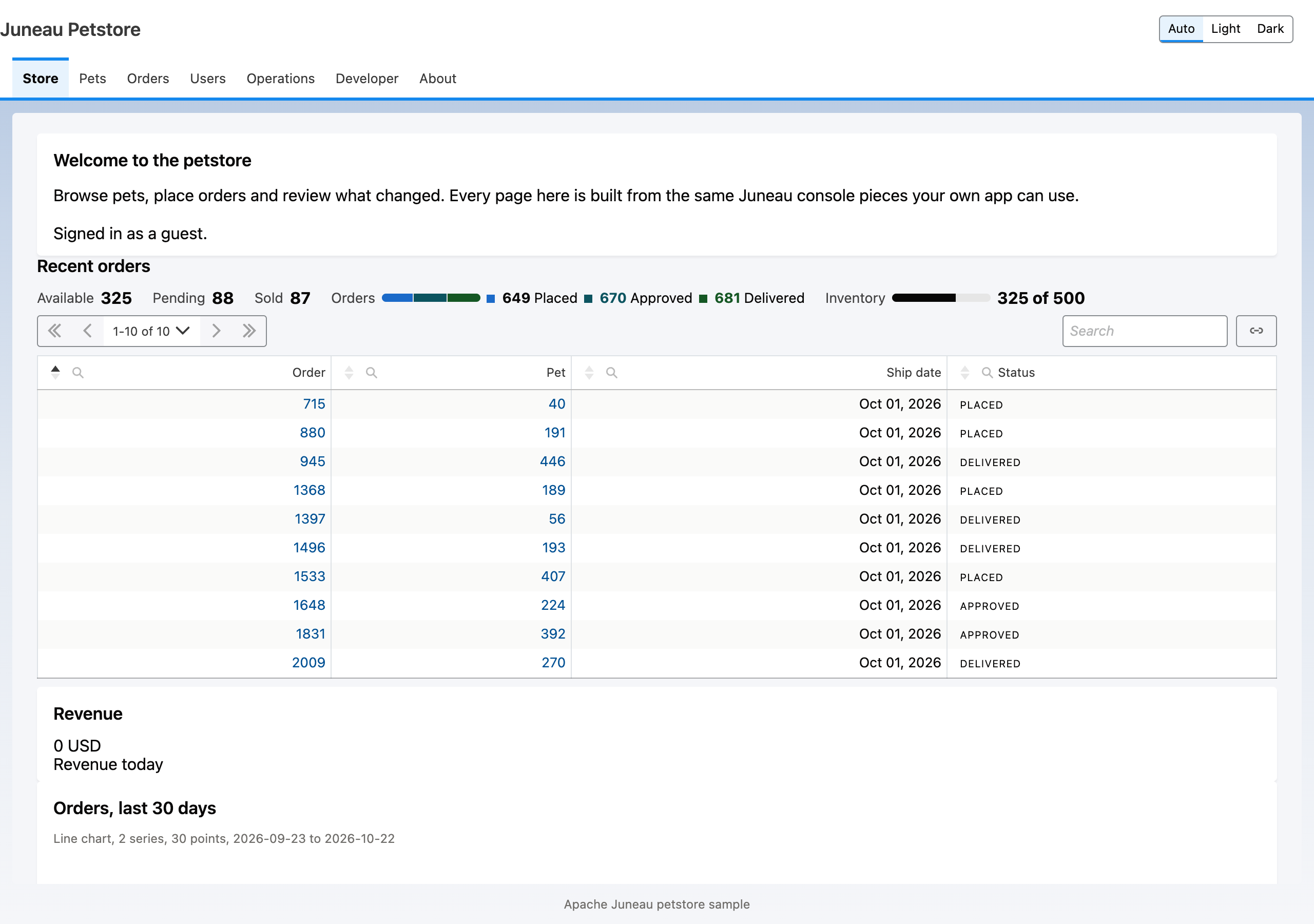Open order 715 link
Screen dimensions: 1314x924
(314, 404)
